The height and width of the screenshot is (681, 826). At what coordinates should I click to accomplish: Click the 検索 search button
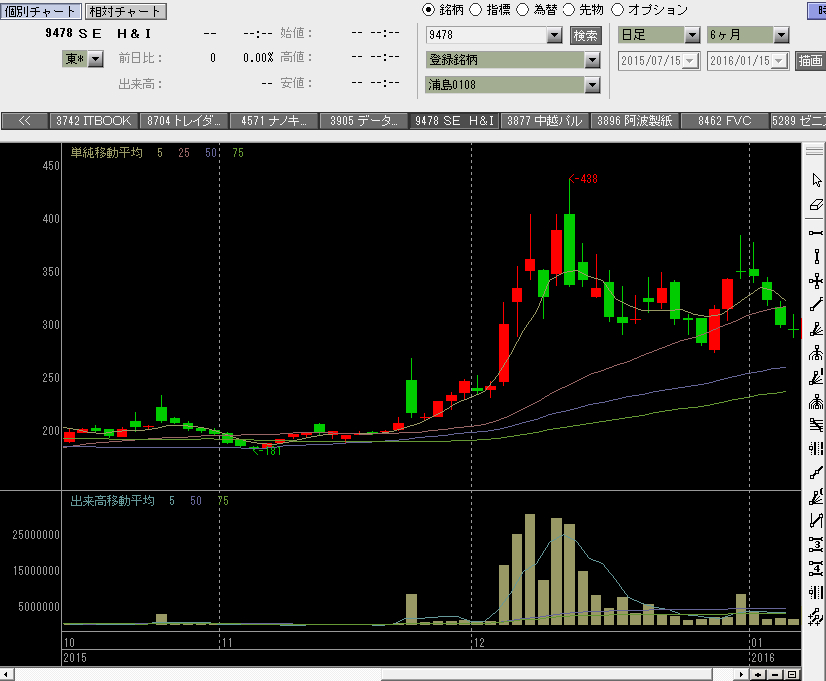(586, 35)
